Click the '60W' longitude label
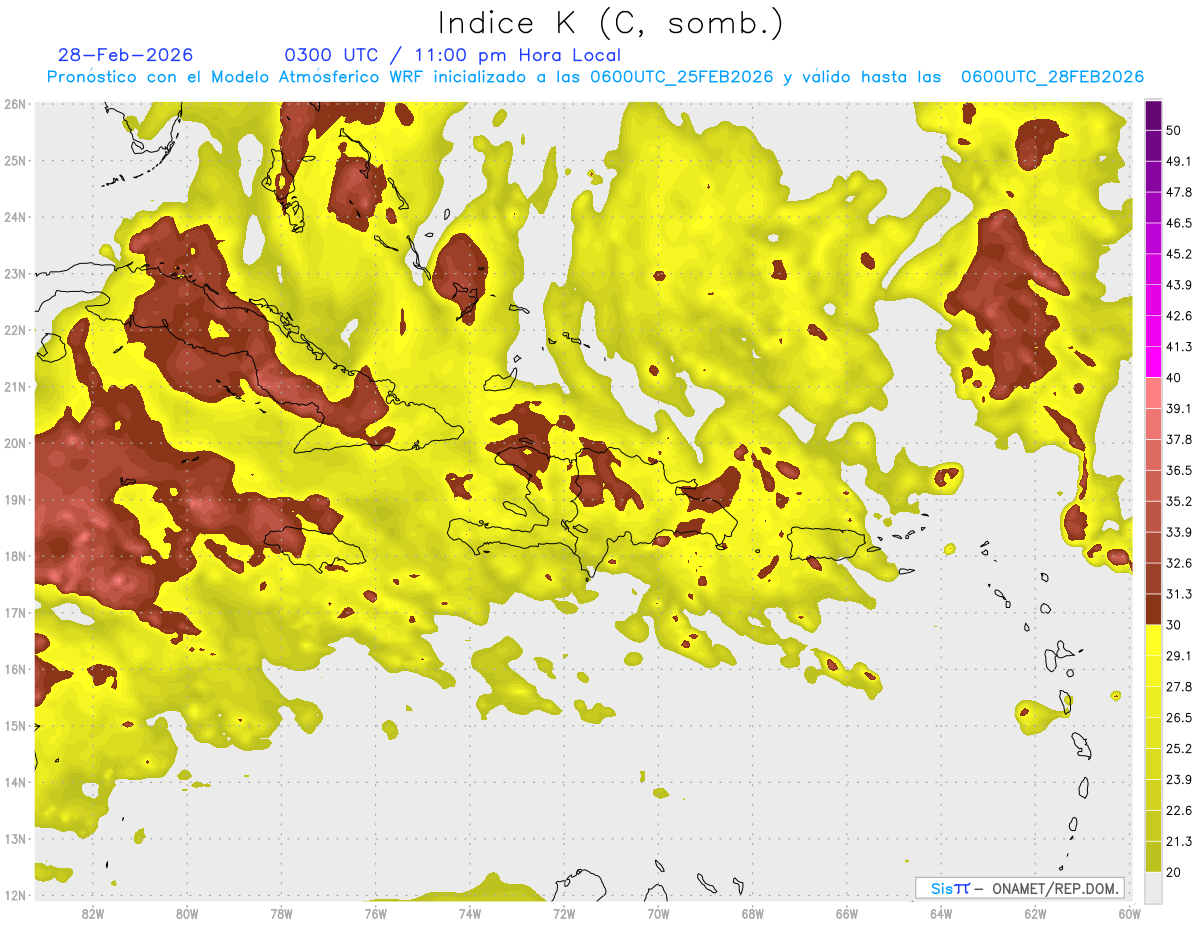The height and width of the screenshot is (927, 1200). tap(1129, 913)
